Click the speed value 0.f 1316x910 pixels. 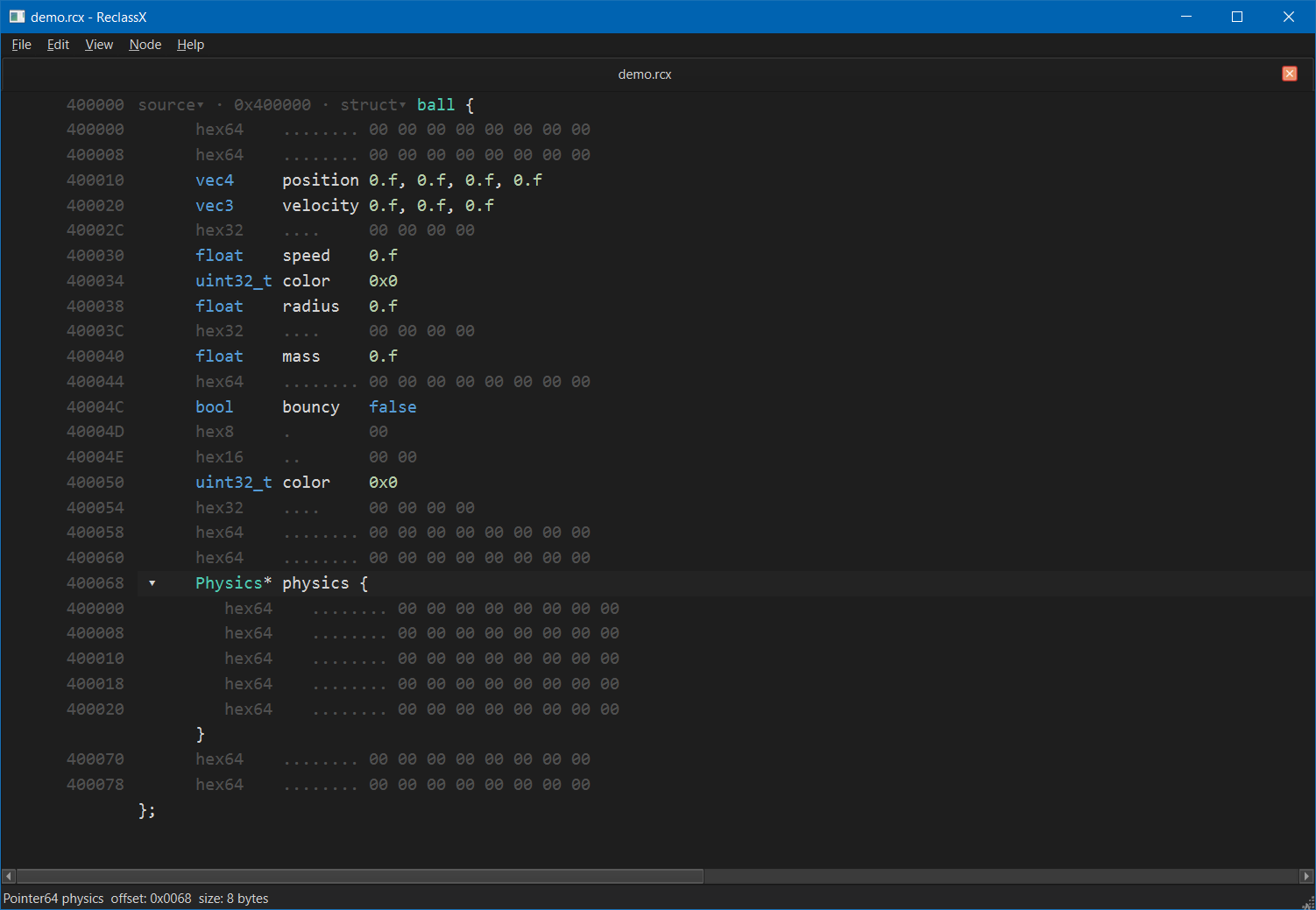(x=383, y=256)
